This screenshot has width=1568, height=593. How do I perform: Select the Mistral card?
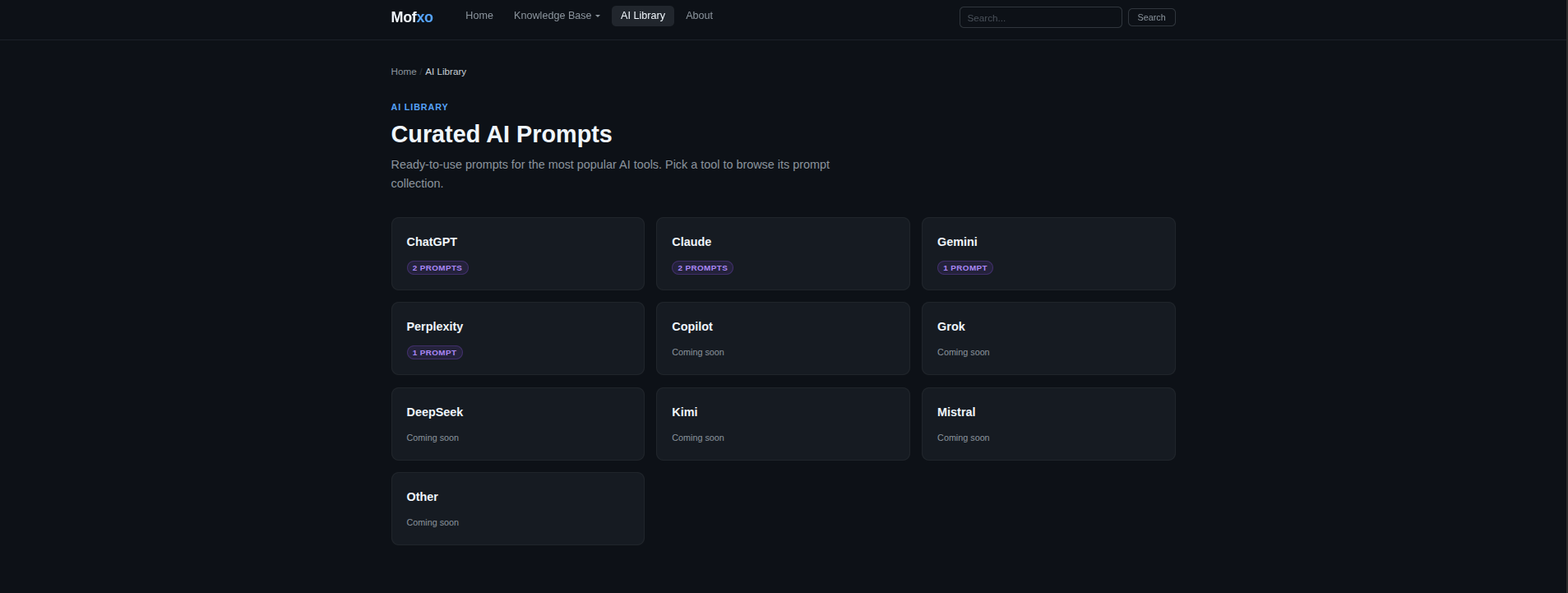click(x=1048, y=424)
